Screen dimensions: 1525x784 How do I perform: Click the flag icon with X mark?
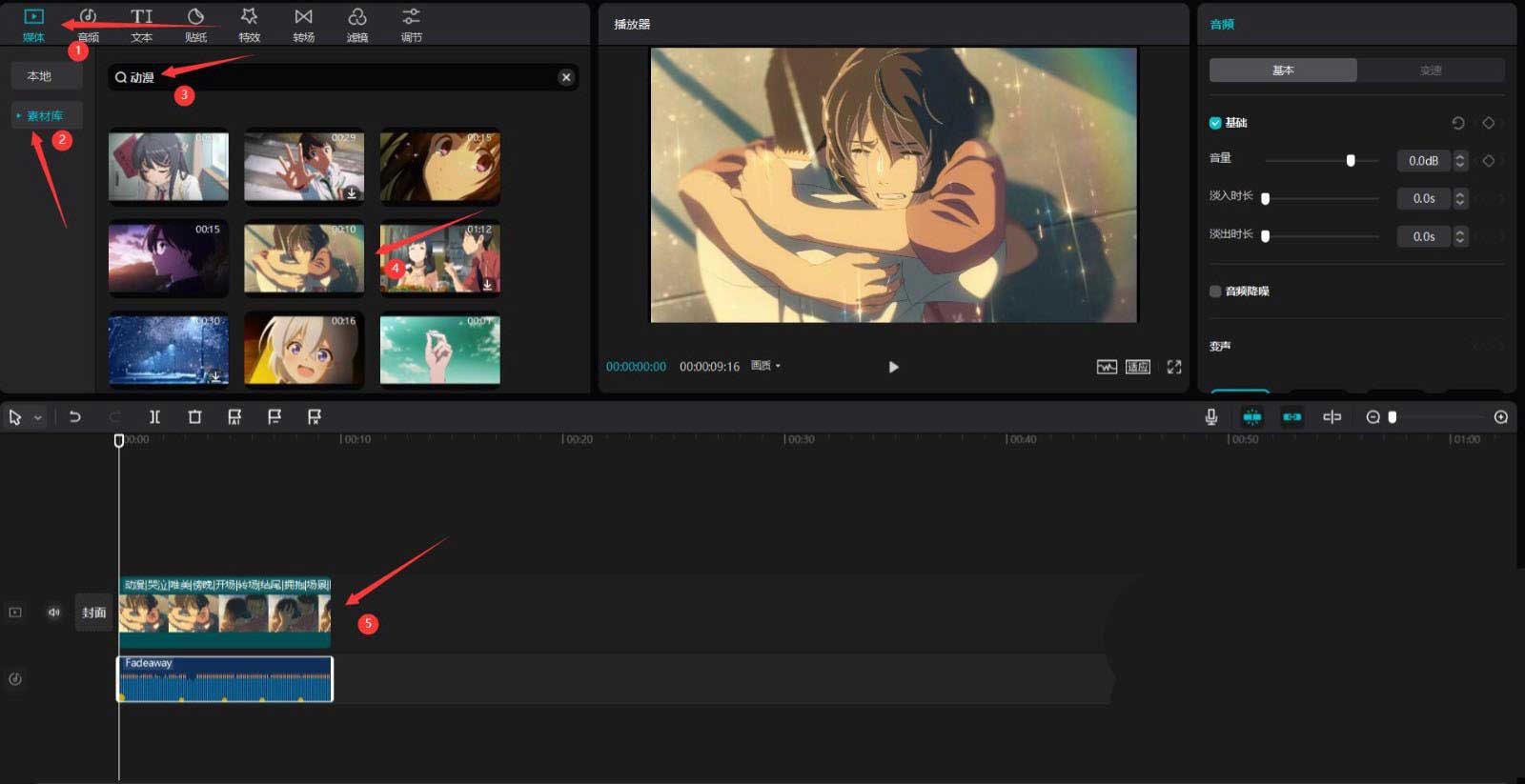315,417
